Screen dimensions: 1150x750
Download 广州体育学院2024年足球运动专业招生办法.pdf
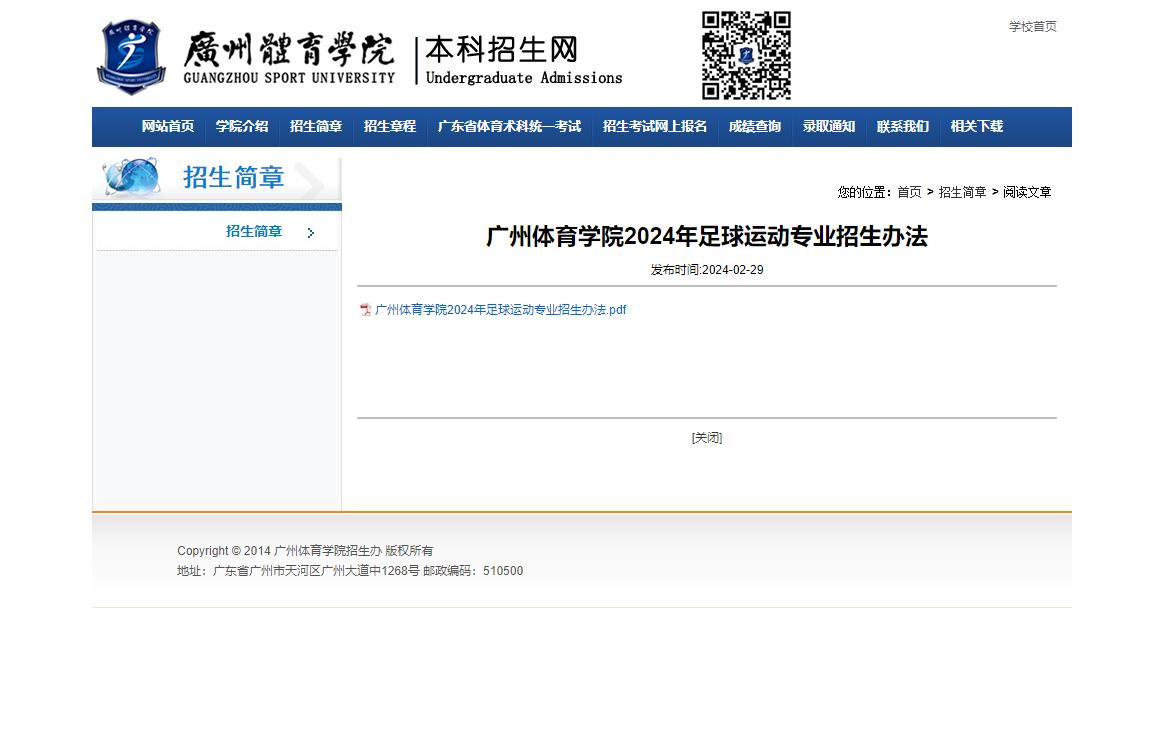499,310
